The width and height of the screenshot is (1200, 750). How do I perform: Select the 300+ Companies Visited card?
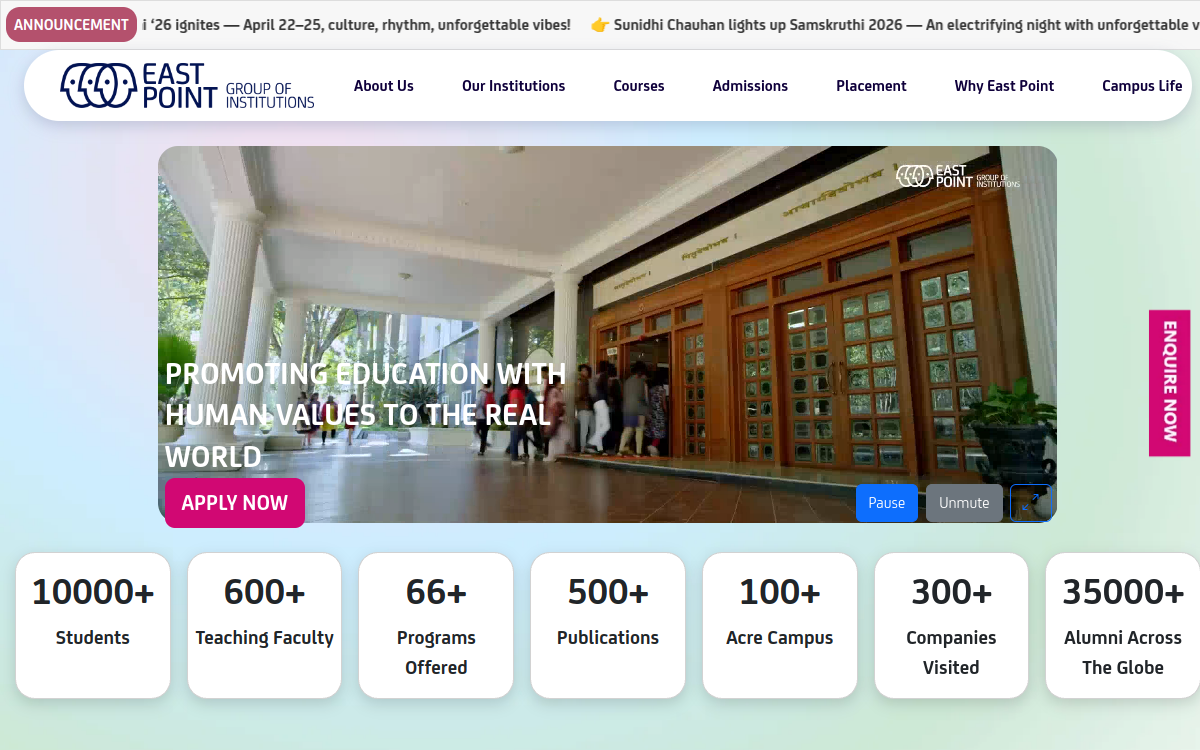pyautogui.click(x=951, y=625)
